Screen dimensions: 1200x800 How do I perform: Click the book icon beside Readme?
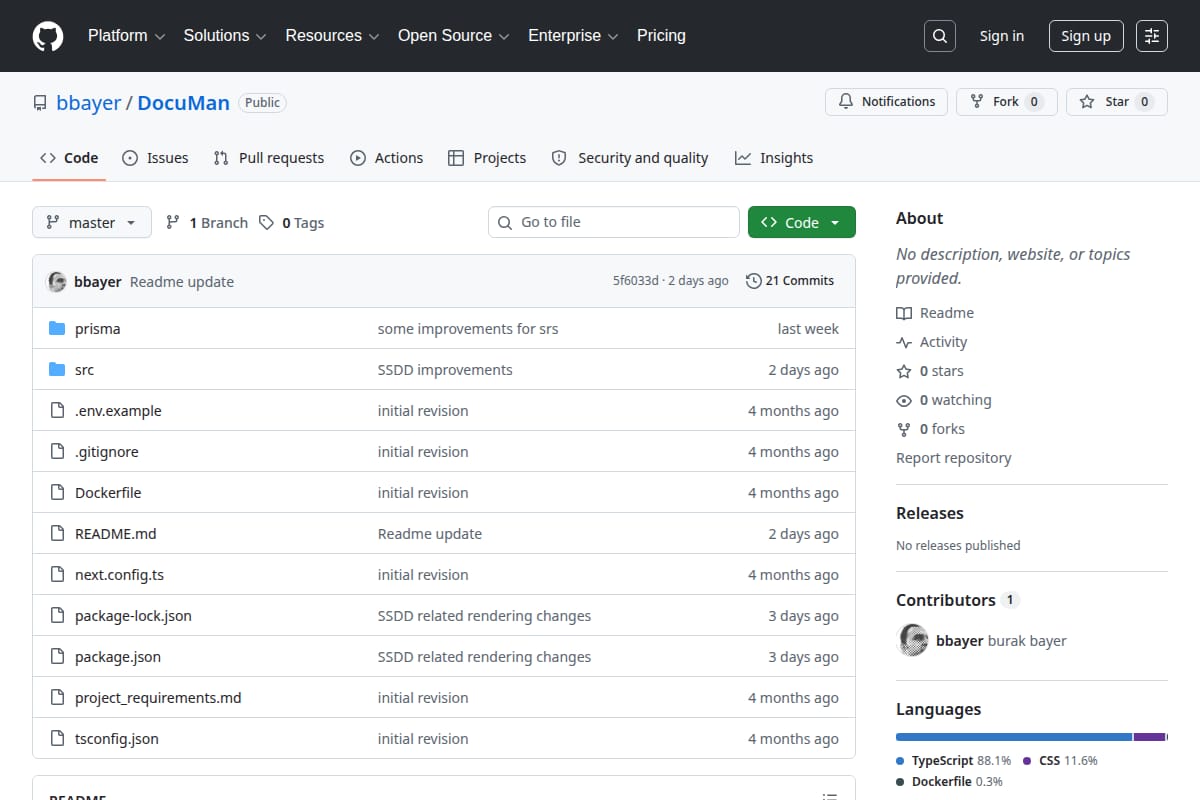(904, 313)
